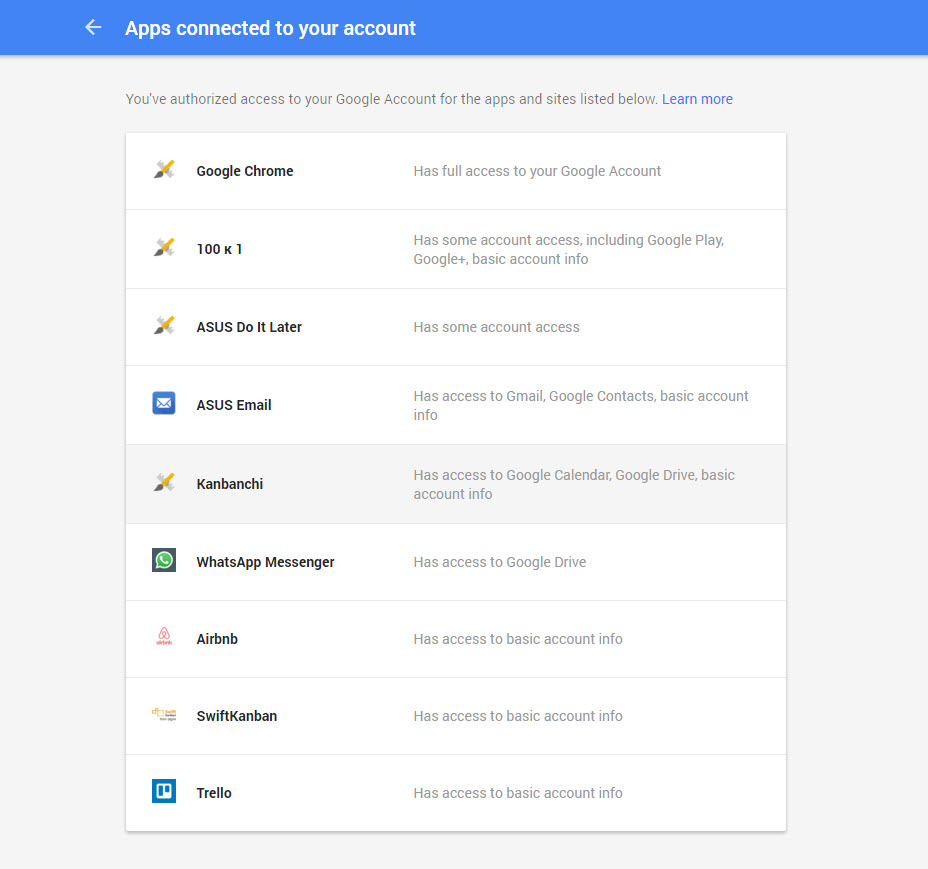Click the Google Chrome app icon
The image size is (928, 869).
coord(164,170)
